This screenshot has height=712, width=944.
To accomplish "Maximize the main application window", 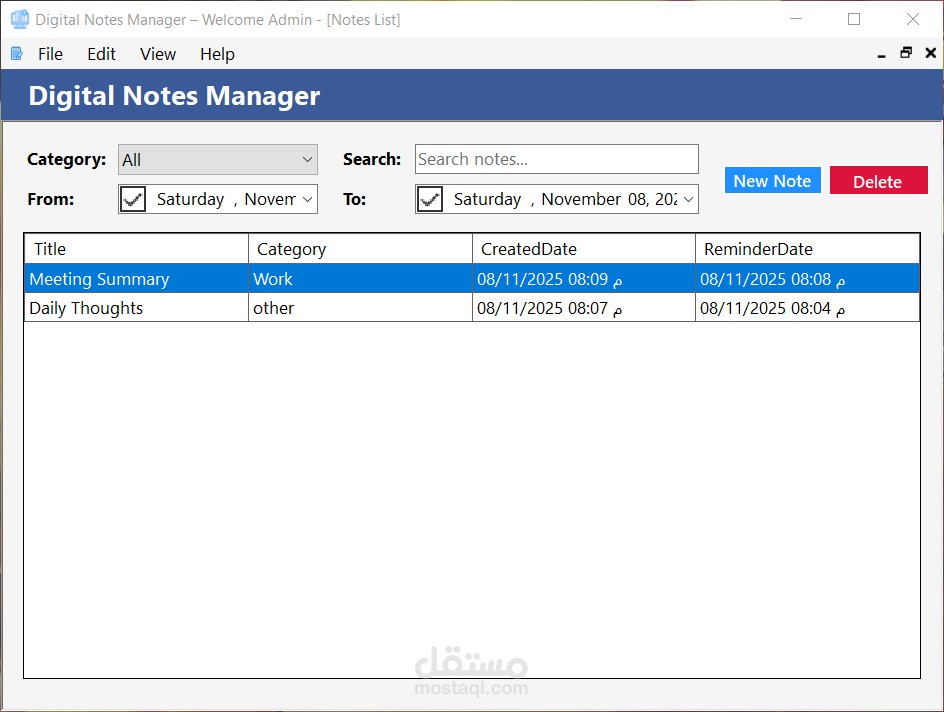I will pyautogui.click(x=854, y=19).
